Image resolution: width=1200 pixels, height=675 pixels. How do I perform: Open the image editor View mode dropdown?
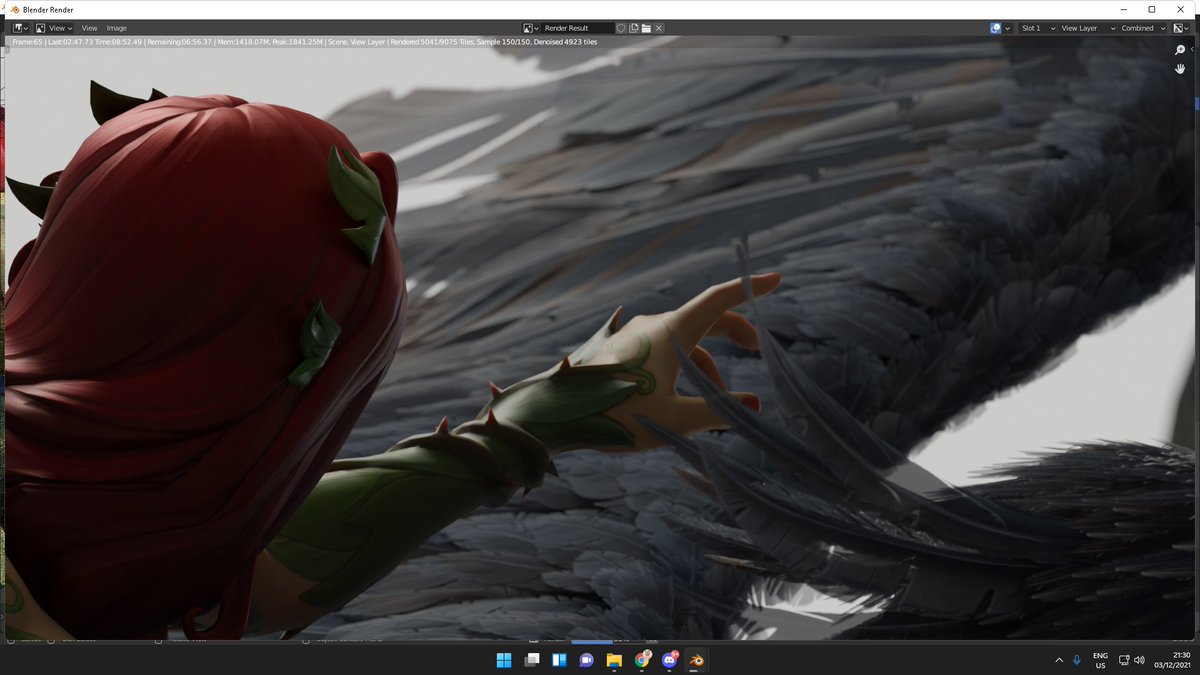tap(54, 28)
